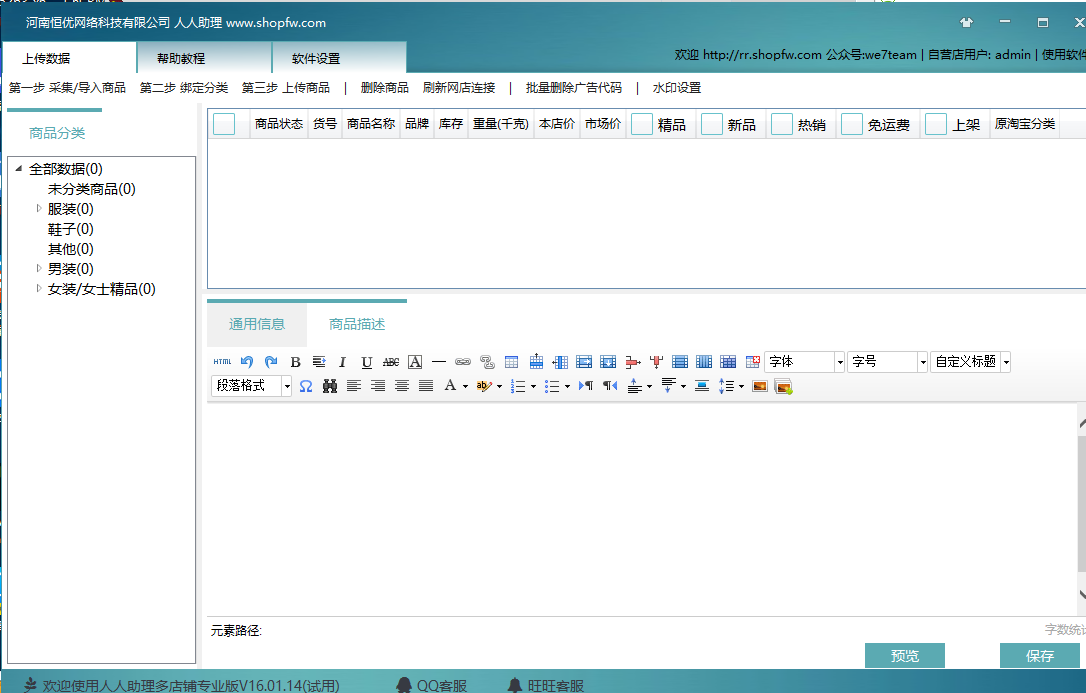The height and width of the screenshot is (693, 1086).
Task: Click the insert hyperlink chain icon
Action: [463, 361]
